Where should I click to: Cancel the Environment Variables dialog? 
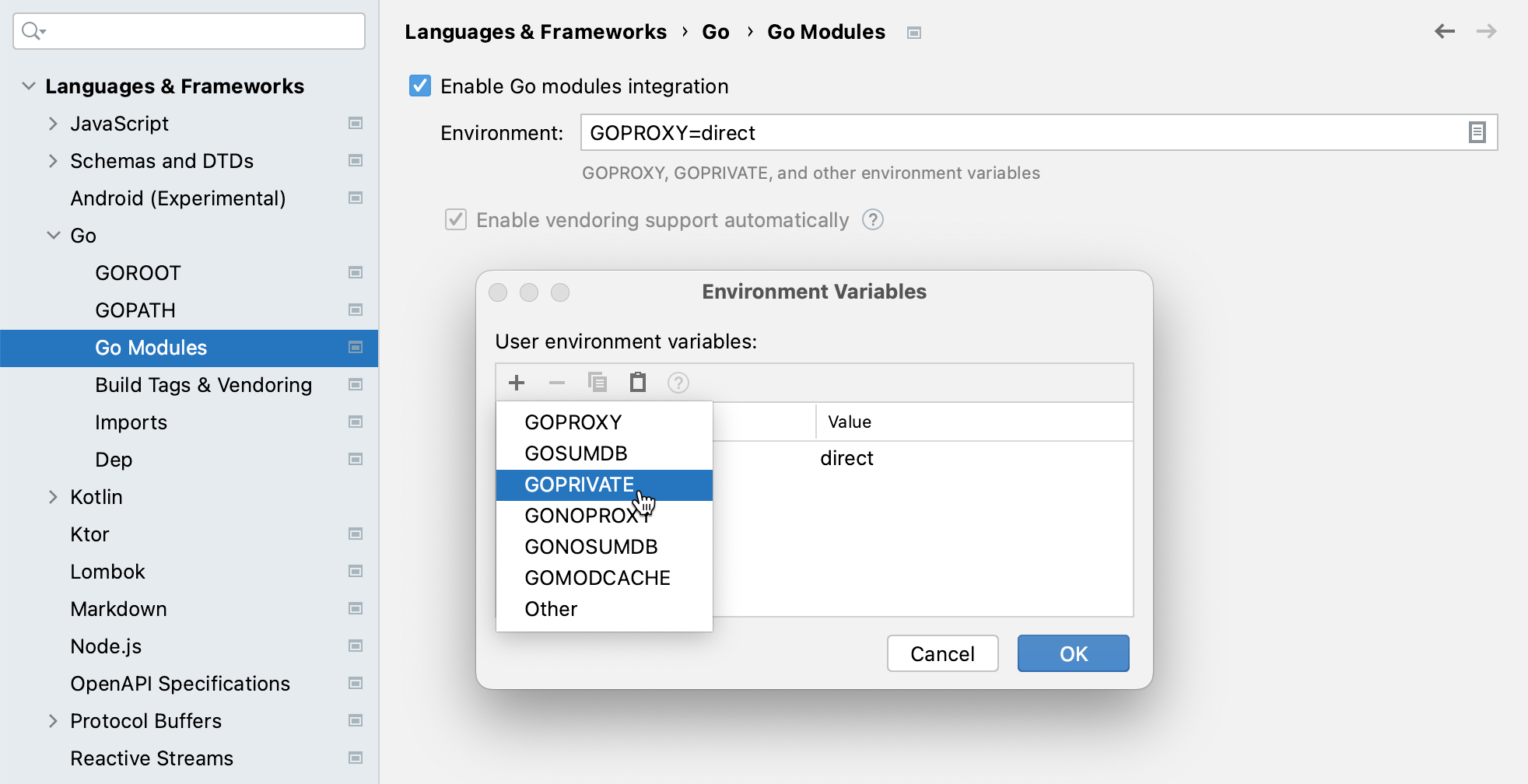pyautogui.click(x=942, y=653)
